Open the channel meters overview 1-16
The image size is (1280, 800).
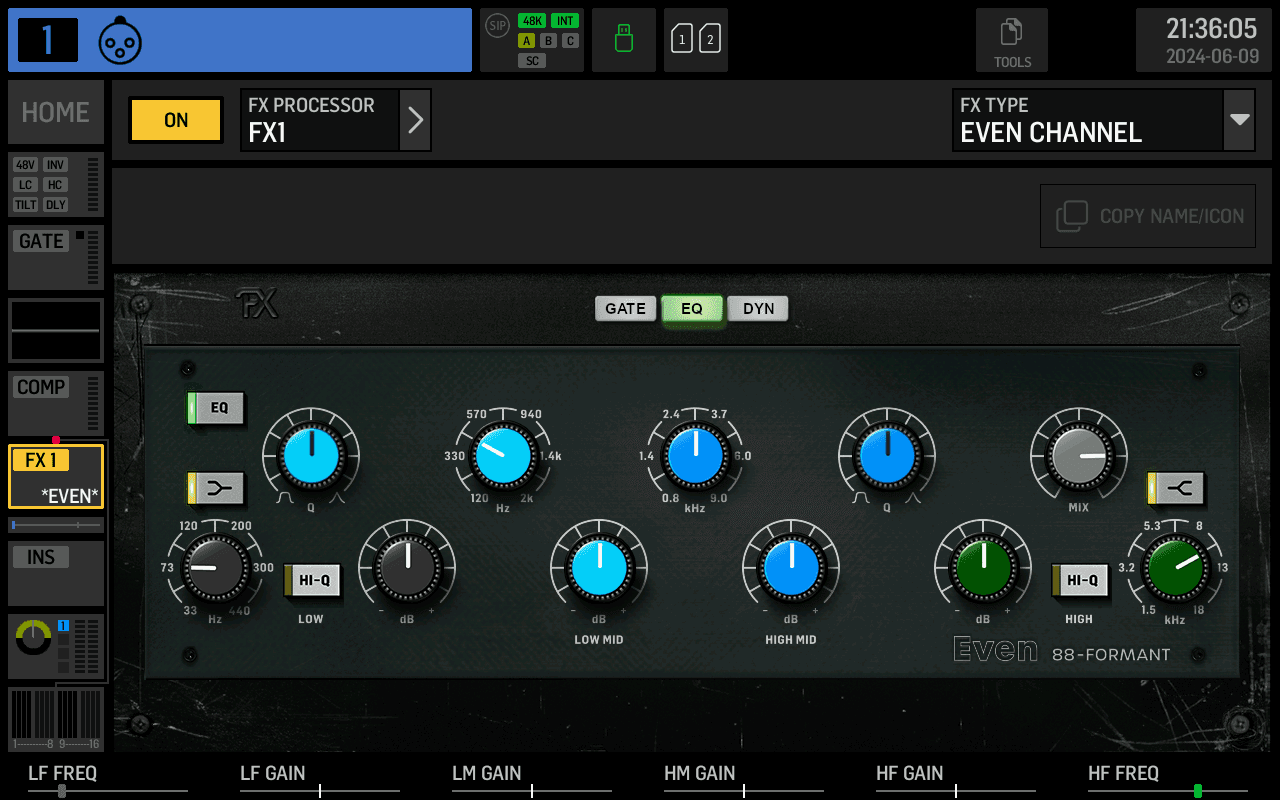[x=56, y=719]
